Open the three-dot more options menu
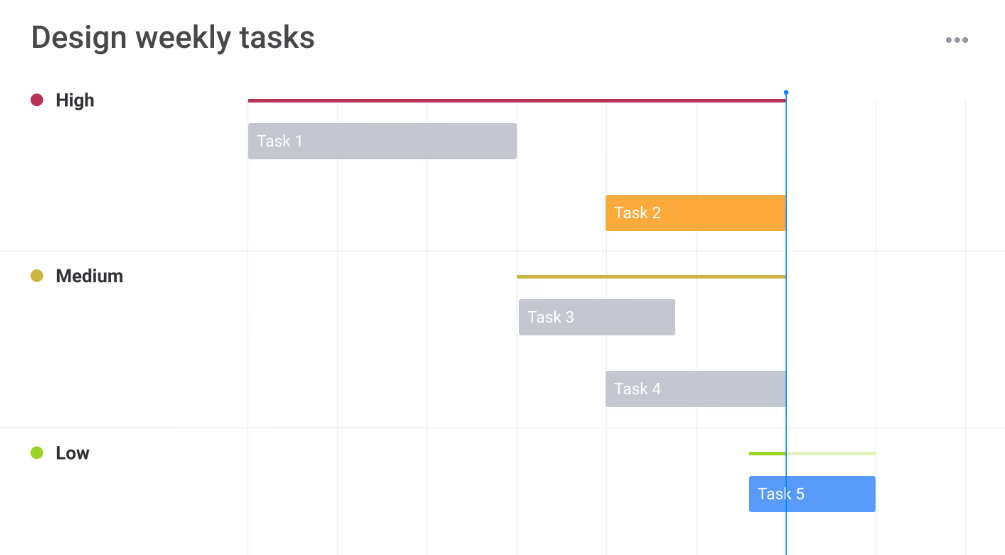This screenshot has height=555, width=1005. tap(957, 40)
